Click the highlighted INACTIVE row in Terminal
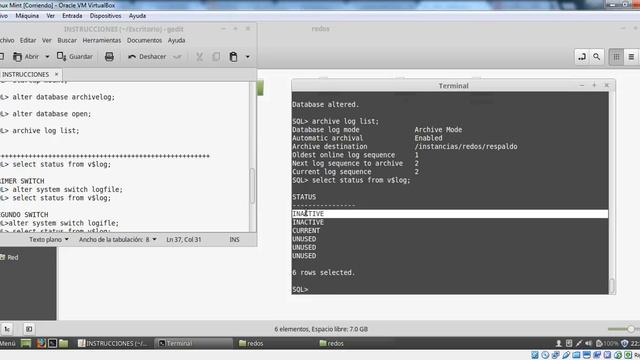The width and height of the screenshot is (640, 360). [450, 214]
